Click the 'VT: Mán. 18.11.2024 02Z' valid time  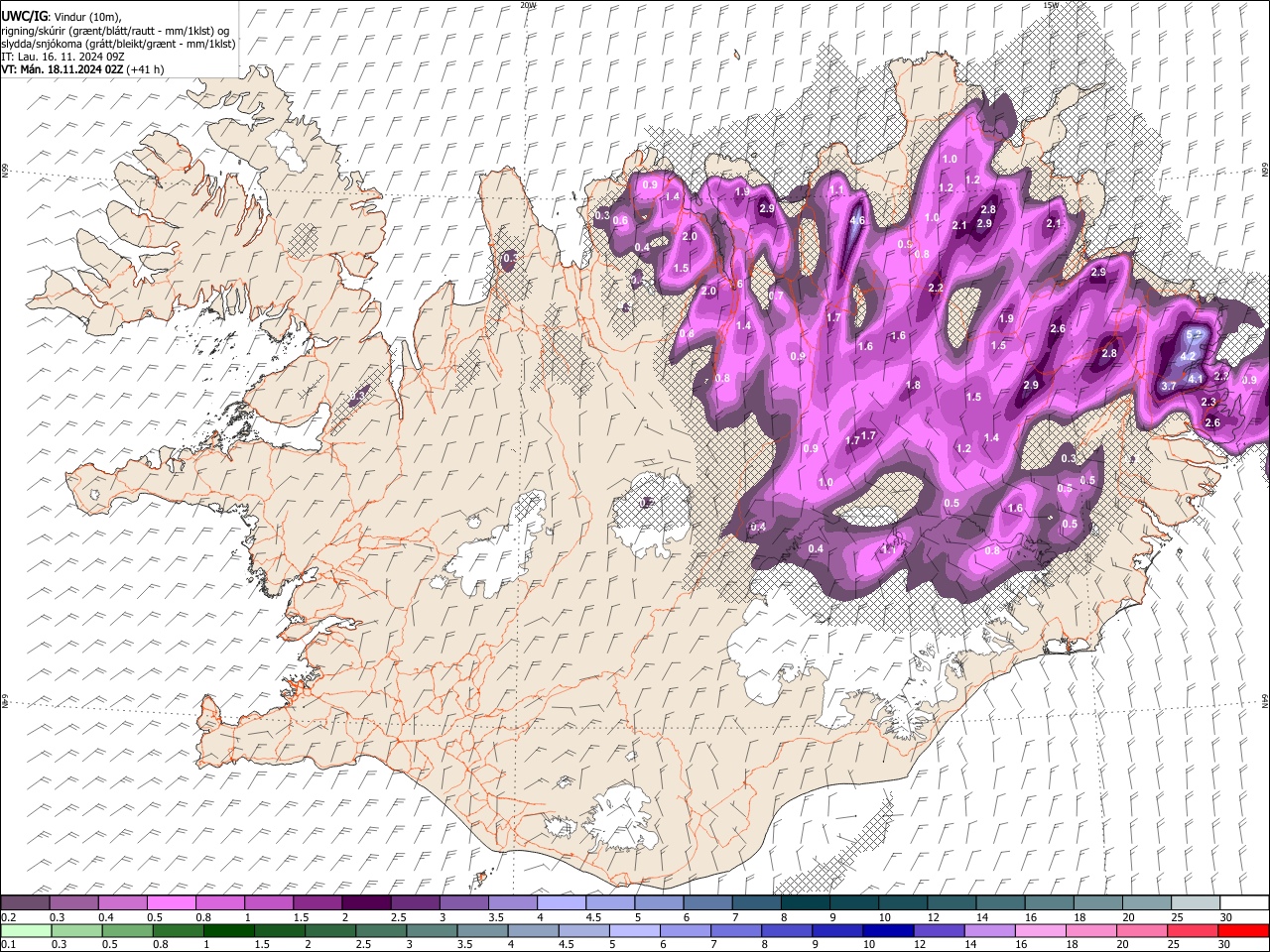(x=62, y=69)
